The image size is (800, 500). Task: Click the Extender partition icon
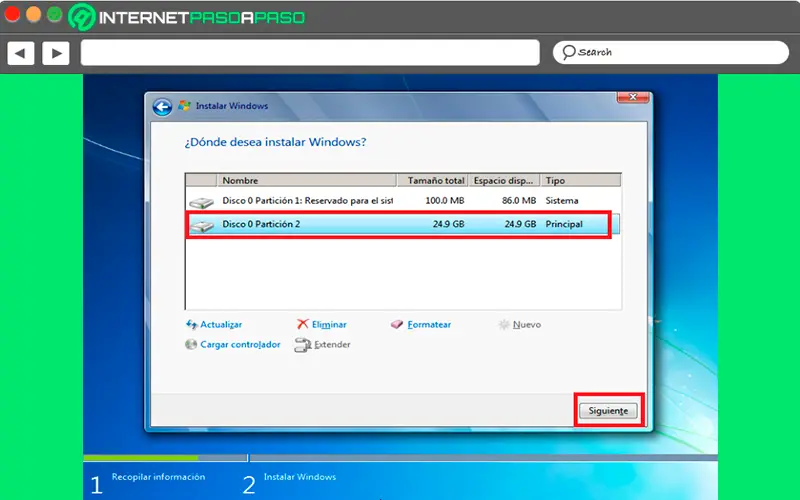pyautogui.click(x=302, y=345)
